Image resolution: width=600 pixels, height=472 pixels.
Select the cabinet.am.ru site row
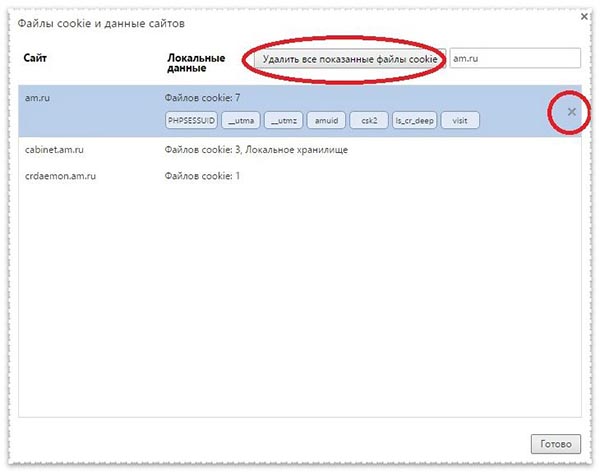[300, 150]
